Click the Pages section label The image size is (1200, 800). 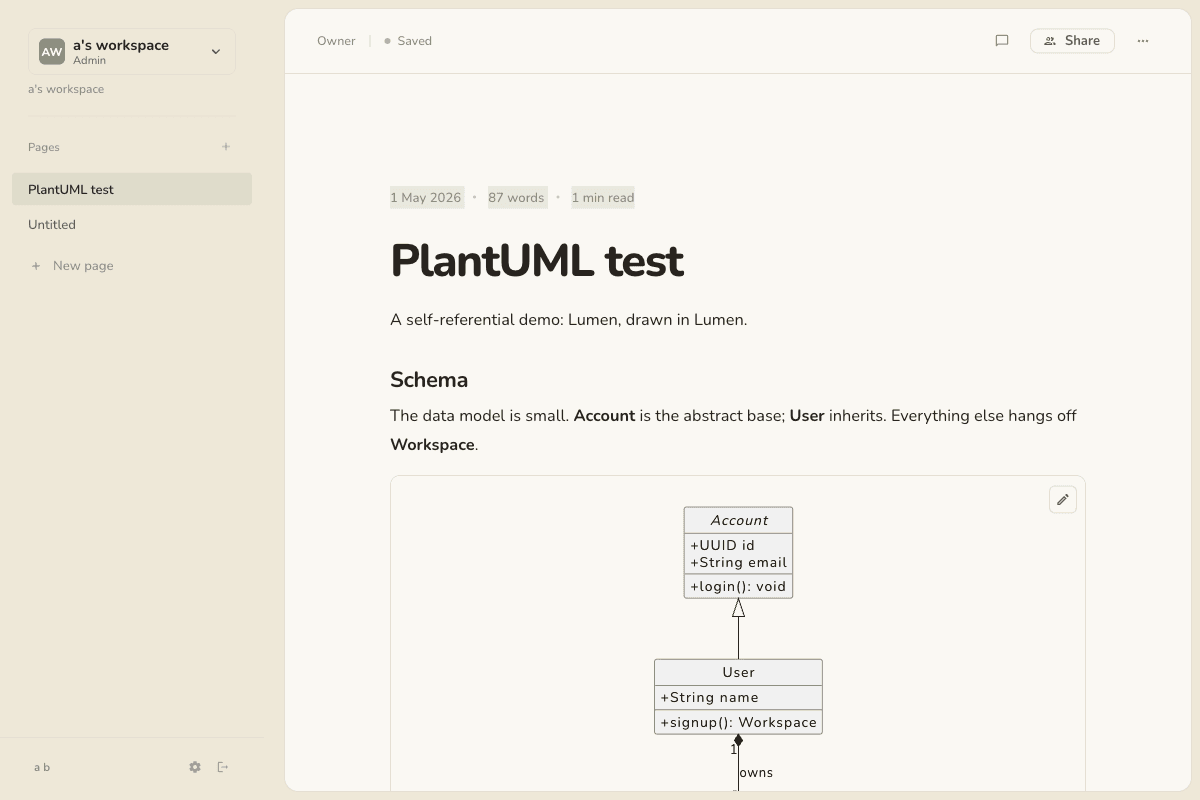point(44,147)
